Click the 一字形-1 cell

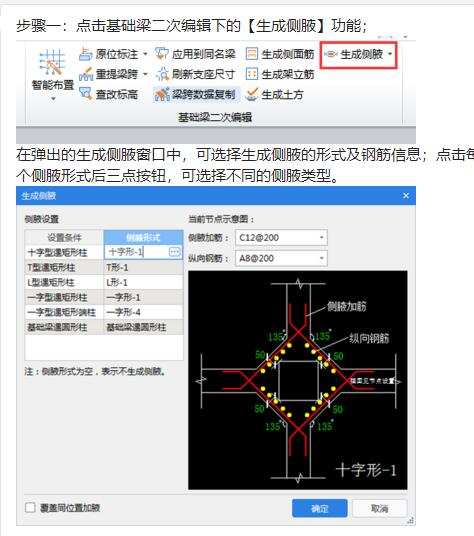[x=143, y=297]
